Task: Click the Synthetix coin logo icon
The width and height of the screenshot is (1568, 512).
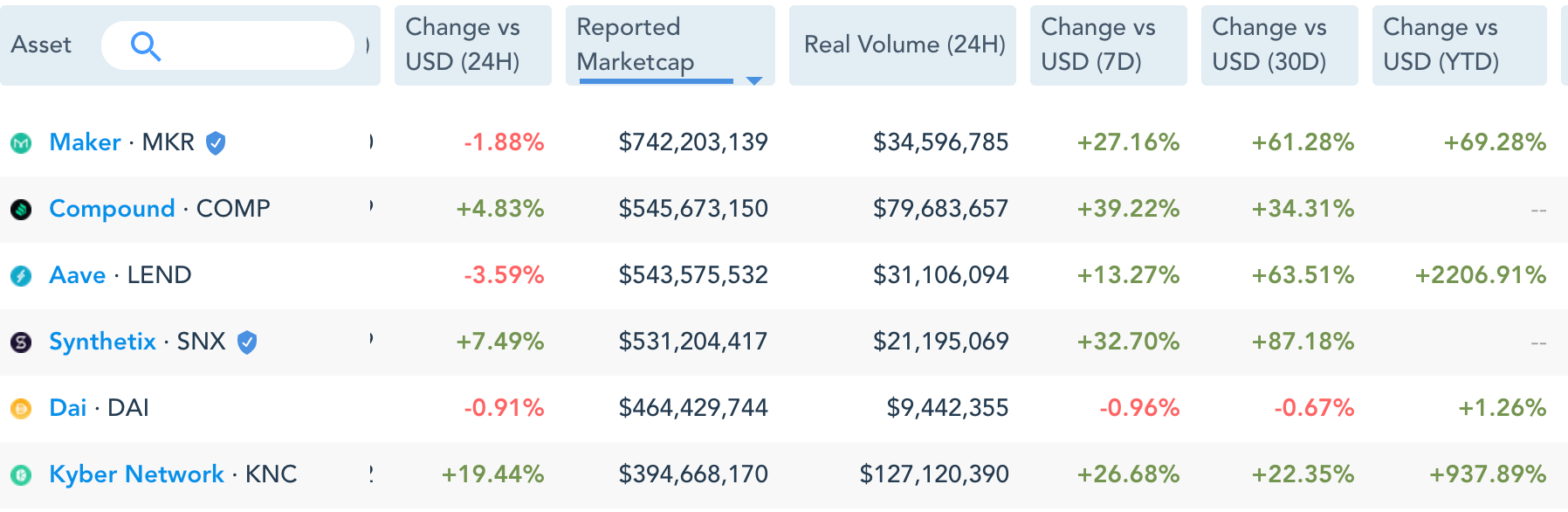Action: (21, 342)
